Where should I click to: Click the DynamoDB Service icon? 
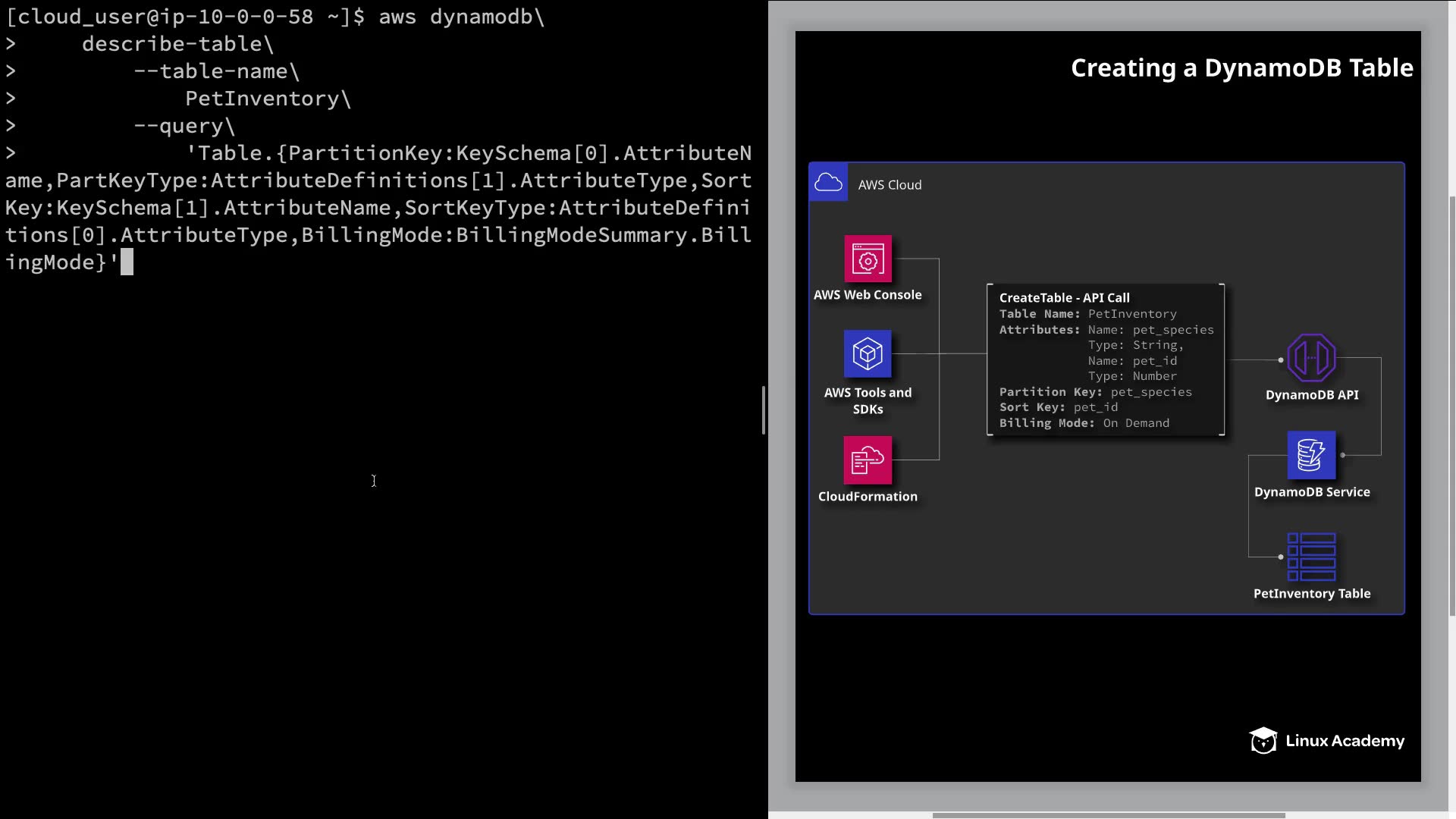click(1311, 455)
